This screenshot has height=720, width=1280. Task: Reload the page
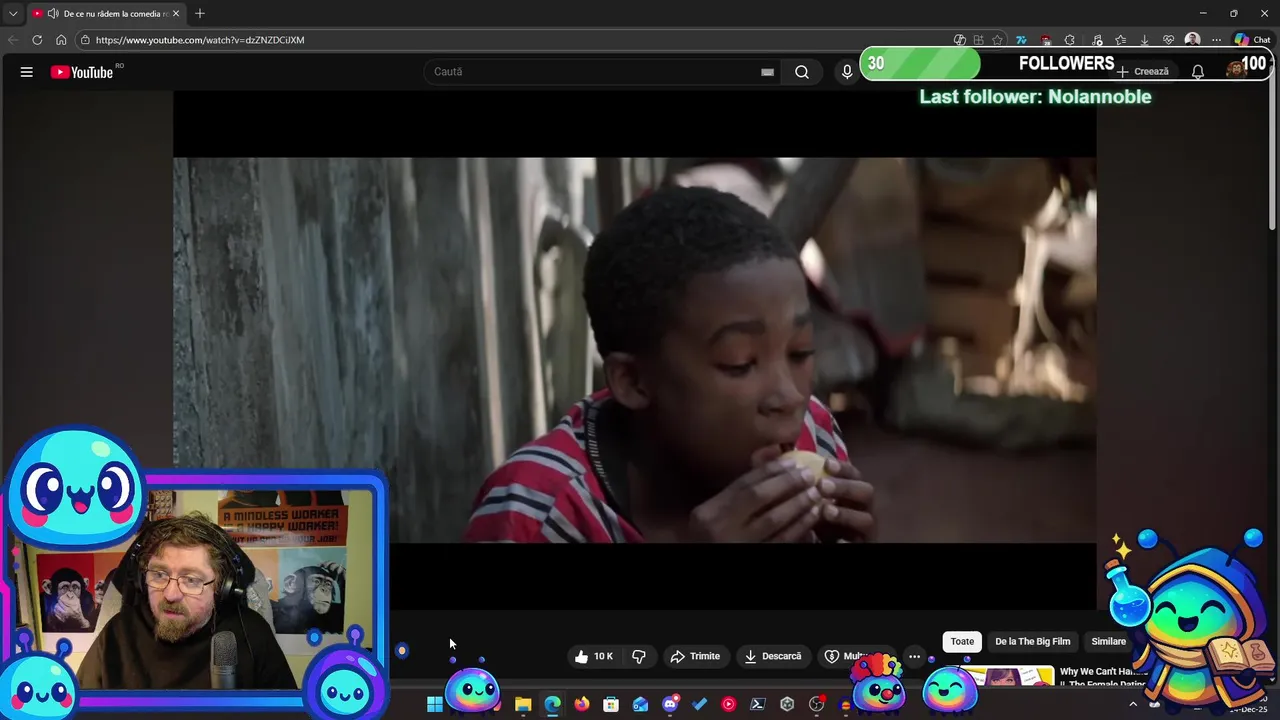(37, 40)
